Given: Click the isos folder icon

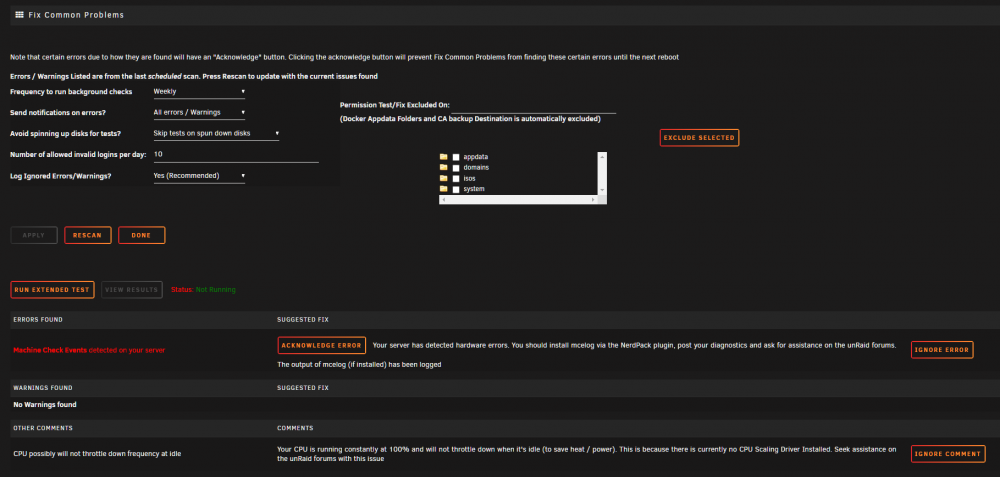Looking at the screenshot, I should [x=444, y=179].
